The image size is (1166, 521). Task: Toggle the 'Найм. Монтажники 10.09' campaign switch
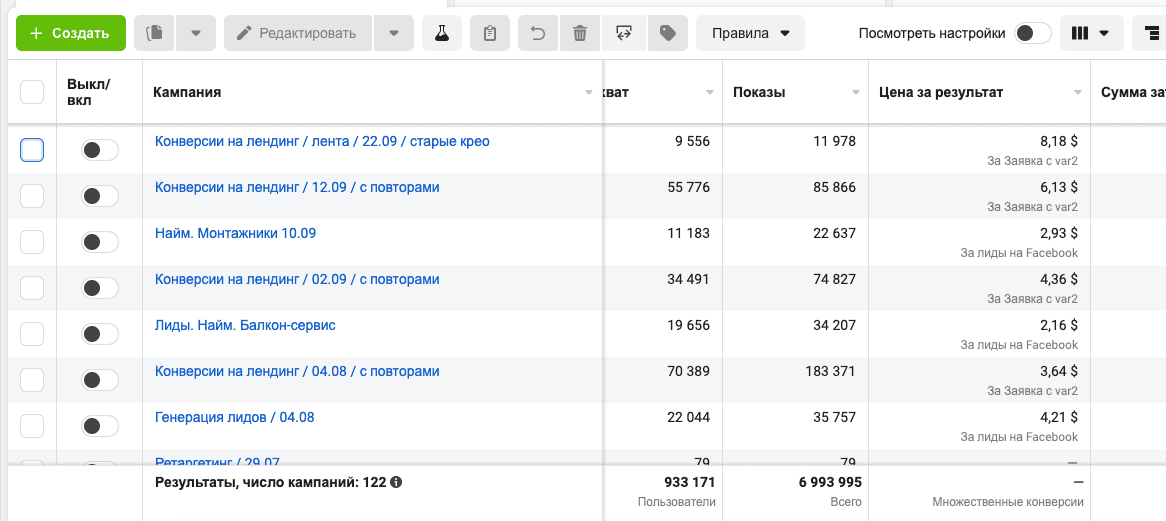point(100,242)
